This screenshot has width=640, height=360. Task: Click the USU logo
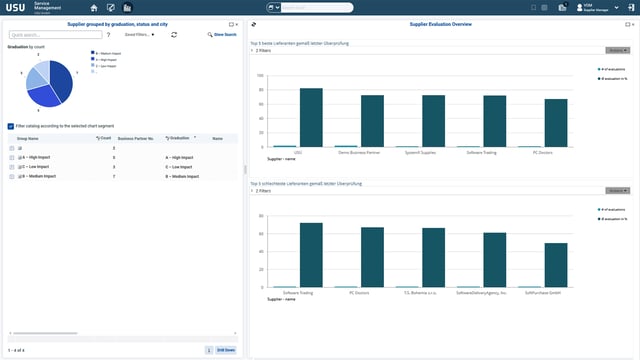tap(15, 7)
